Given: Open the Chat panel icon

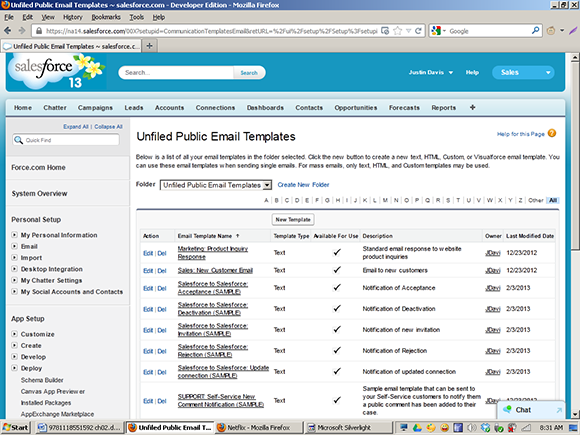Looking at the screenshot, I should point(507,409).
